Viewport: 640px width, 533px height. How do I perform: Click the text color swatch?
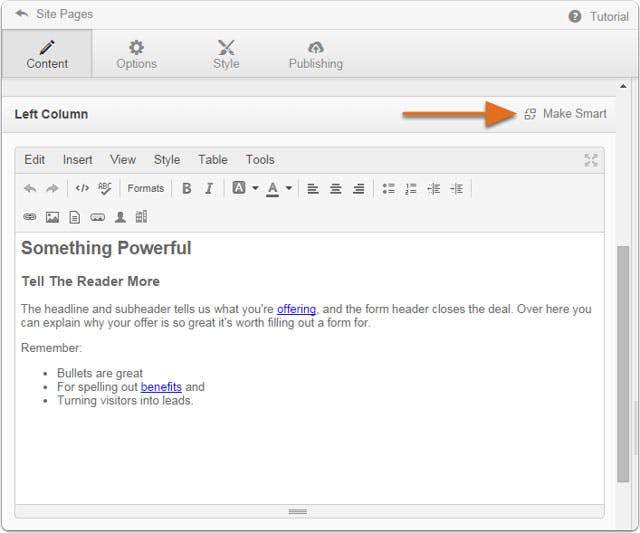(x=272, y=188)
